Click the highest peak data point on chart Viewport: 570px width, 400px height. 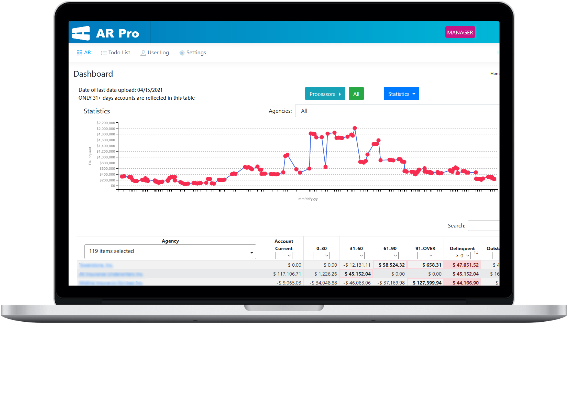[355, 128]
